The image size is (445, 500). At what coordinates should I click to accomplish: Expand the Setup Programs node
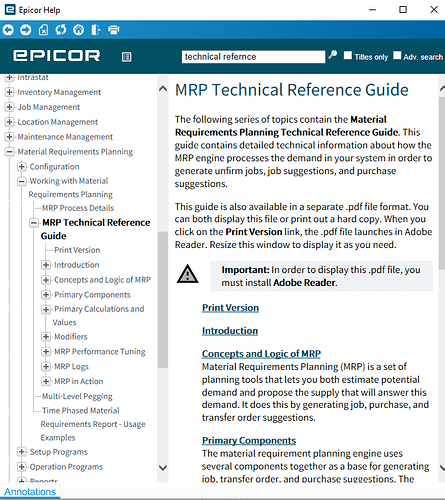(x=22, y=452)
